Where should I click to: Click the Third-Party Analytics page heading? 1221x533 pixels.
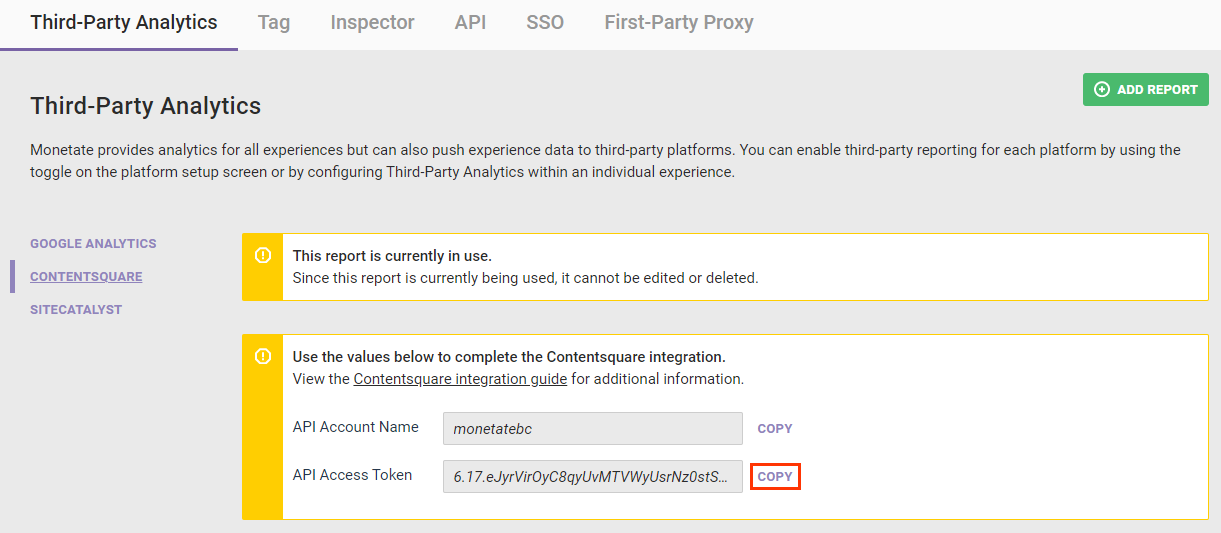(146, 106)
